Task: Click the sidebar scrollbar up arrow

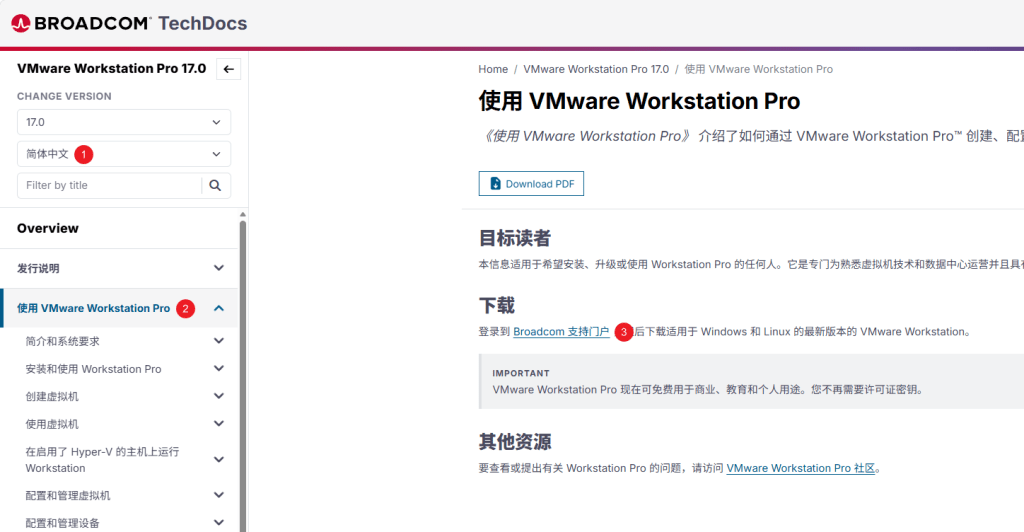Action: [x=243, y=214]
